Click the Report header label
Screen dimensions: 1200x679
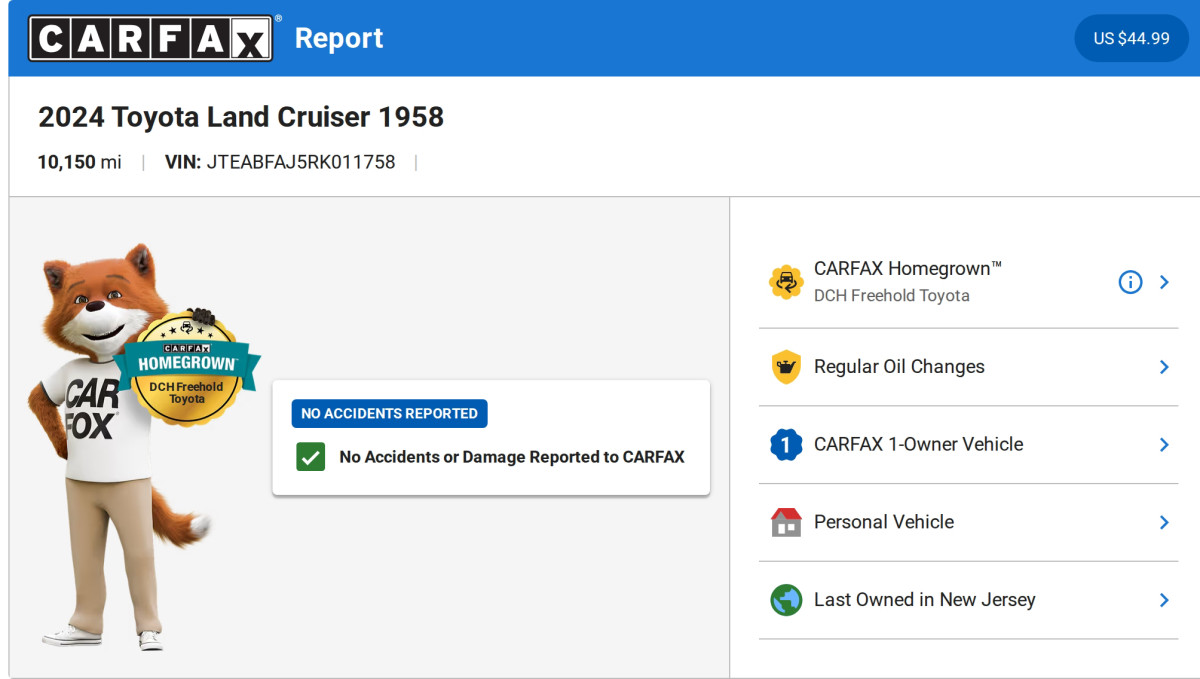point(339,38)
